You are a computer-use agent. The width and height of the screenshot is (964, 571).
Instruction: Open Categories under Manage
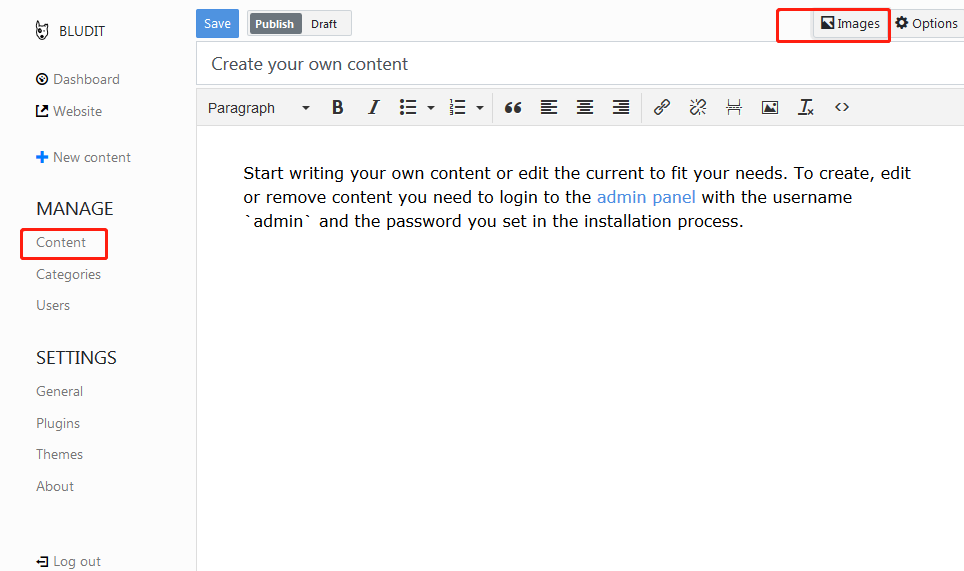(x=68, y=274)
